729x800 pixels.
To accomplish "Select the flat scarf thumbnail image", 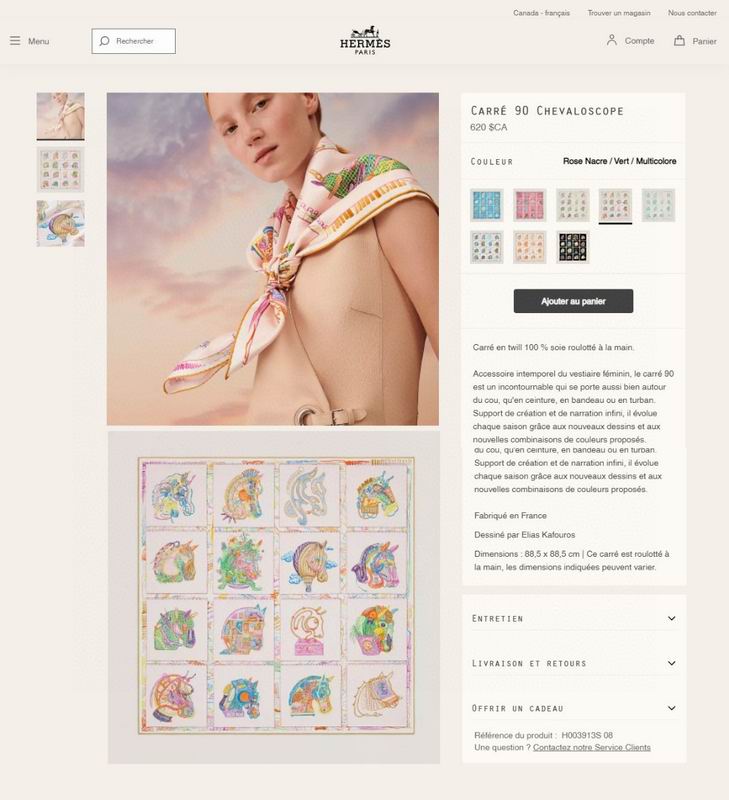I will tap(60, 170).
